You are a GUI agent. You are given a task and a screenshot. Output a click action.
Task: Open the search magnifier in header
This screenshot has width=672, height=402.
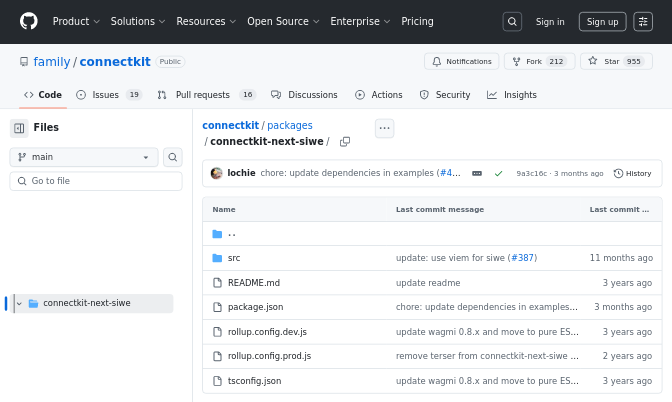pyautogui.click(x=512, y=21)
